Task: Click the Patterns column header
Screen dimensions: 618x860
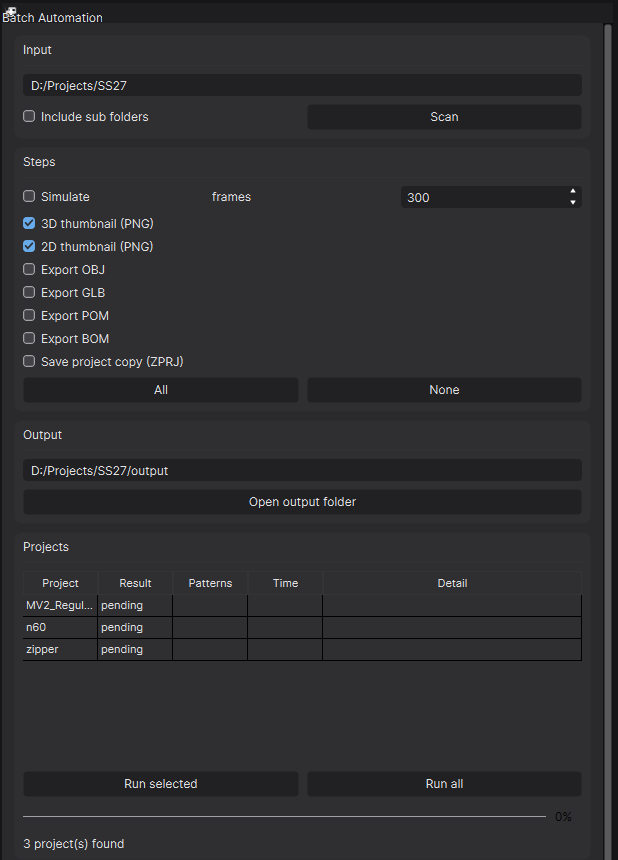Action: pyautogui.click(x=211, y=583)
